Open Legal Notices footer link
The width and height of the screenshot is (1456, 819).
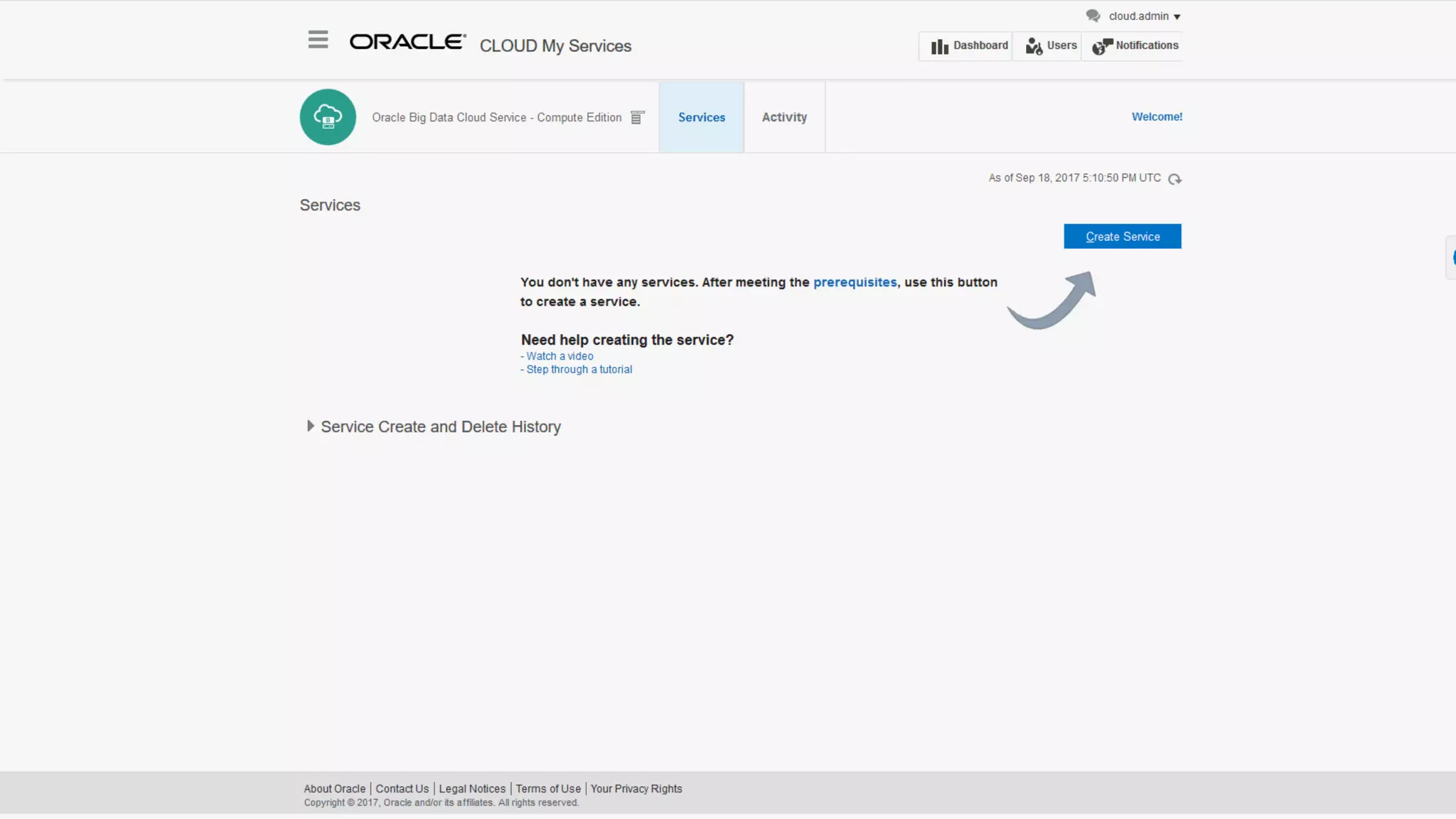(472, 789)
